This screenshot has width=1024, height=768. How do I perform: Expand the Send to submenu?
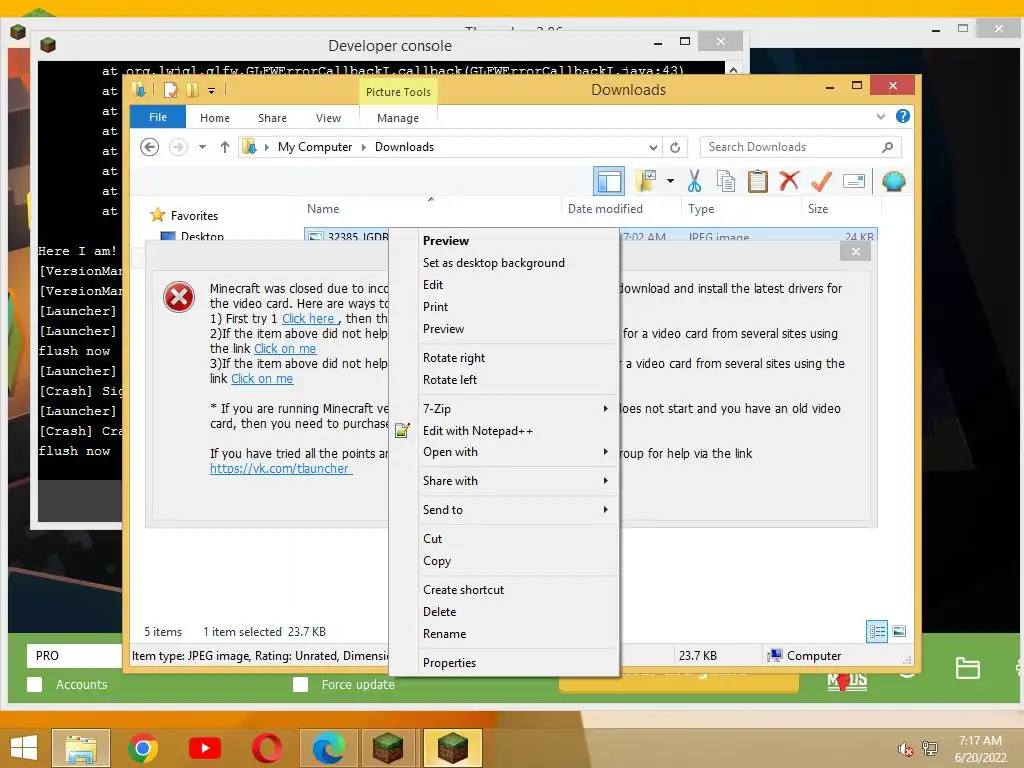[x=516, y=509]
